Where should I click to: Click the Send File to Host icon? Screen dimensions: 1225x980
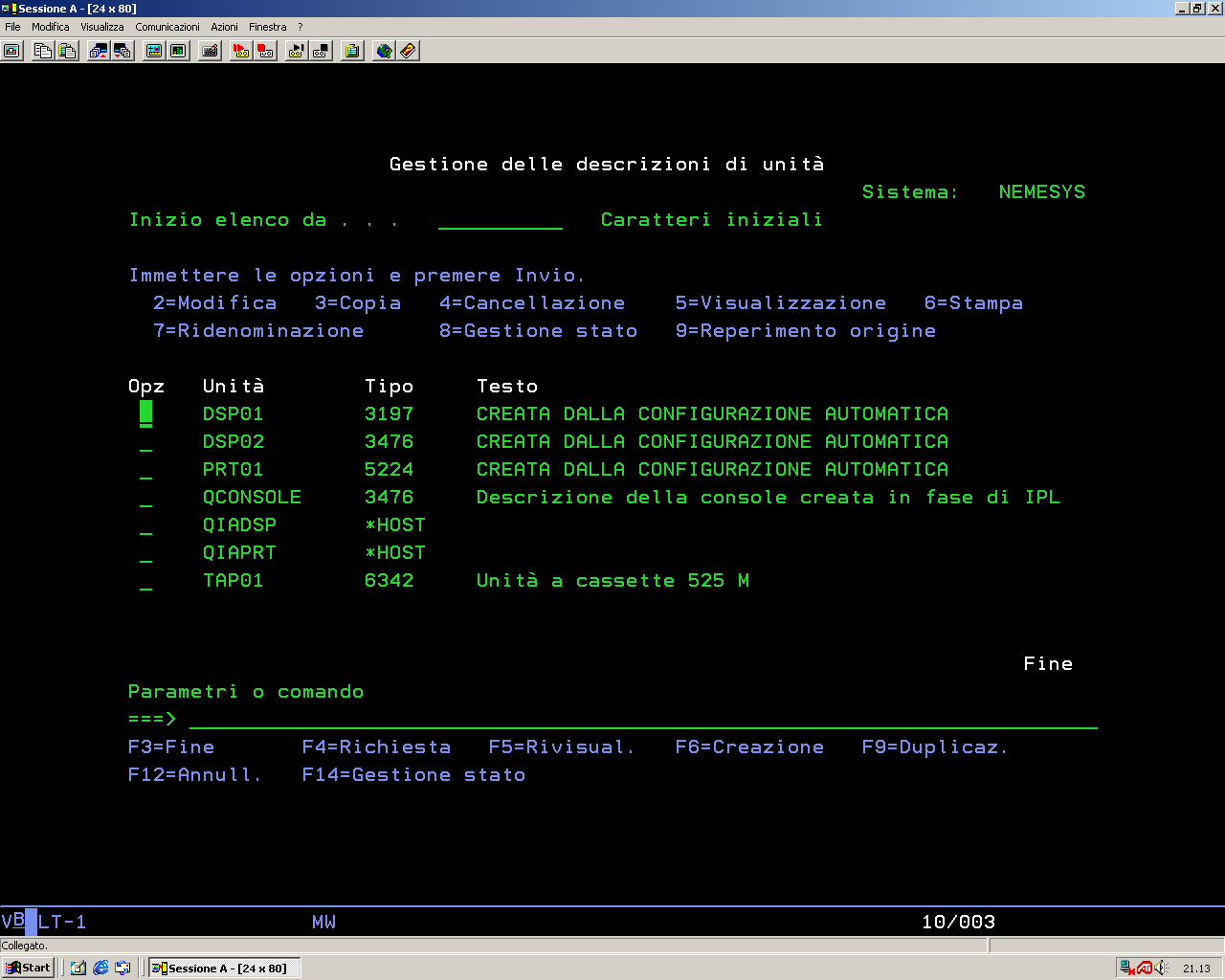point(98,51)
